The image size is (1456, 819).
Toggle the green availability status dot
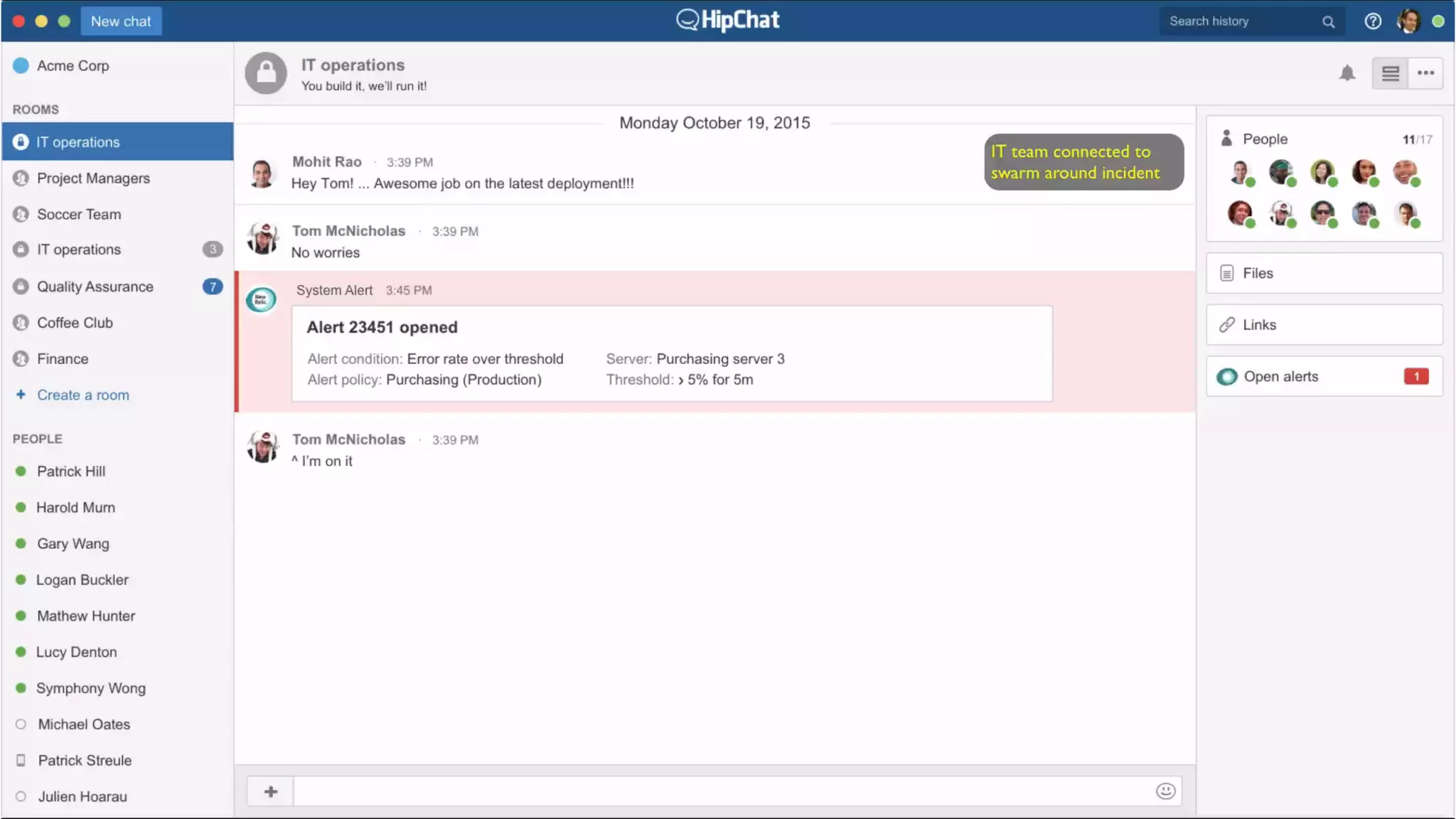[x=1438, y=21]
